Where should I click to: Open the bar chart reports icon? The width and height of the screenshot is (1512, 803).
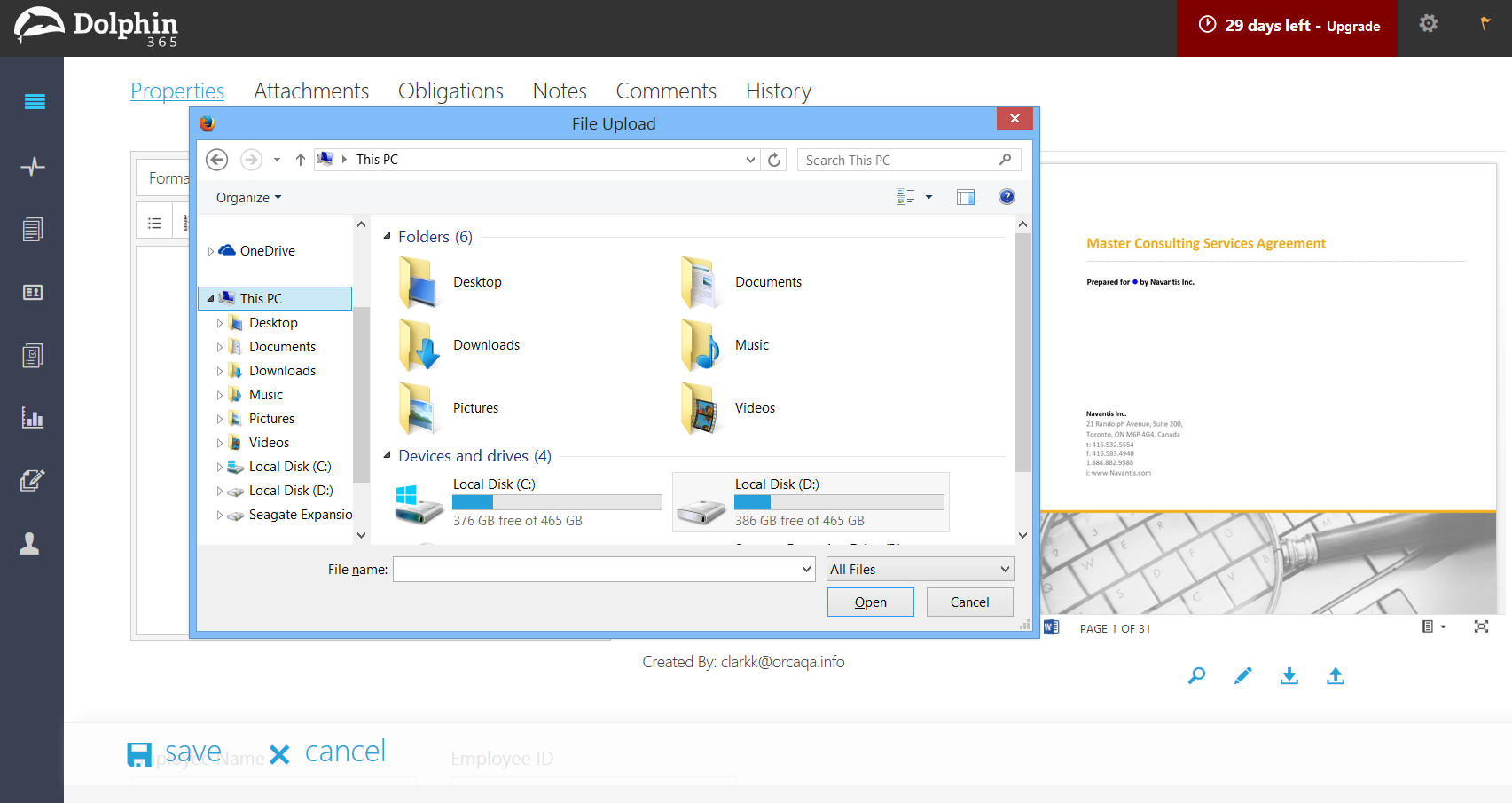pos(33,417)
